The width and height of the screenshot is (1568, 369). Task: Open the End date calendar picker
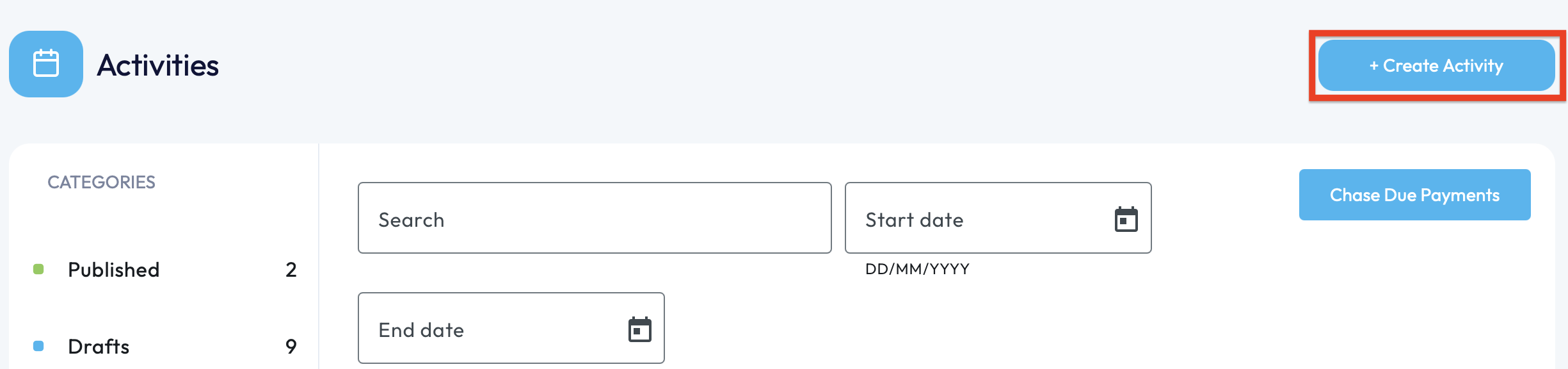639,329
